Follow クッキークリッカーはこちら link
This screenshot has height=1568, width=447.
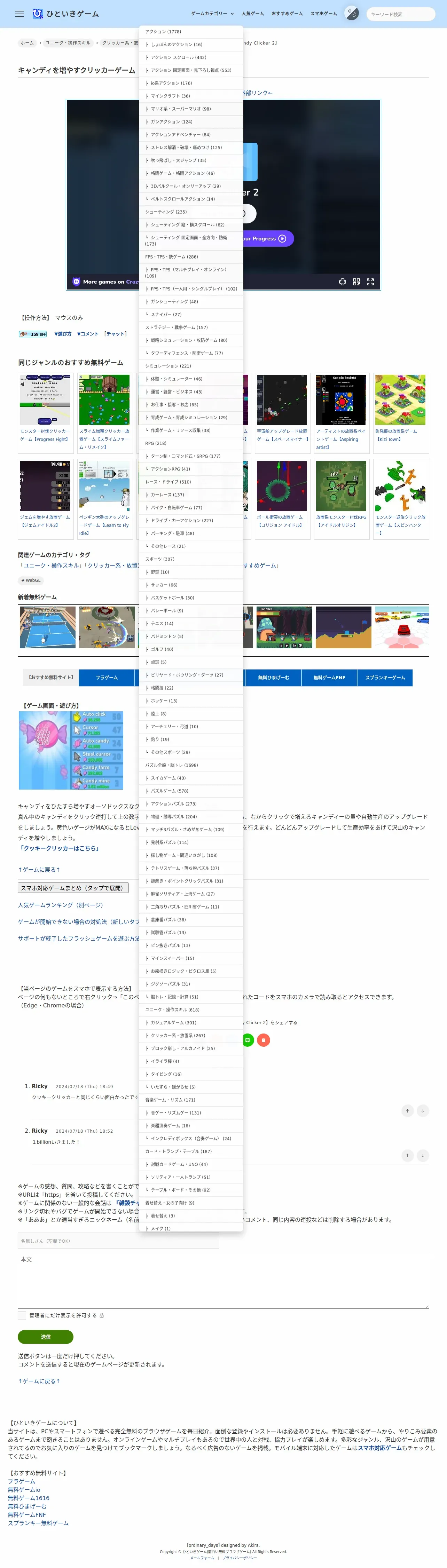coord(59,848)
